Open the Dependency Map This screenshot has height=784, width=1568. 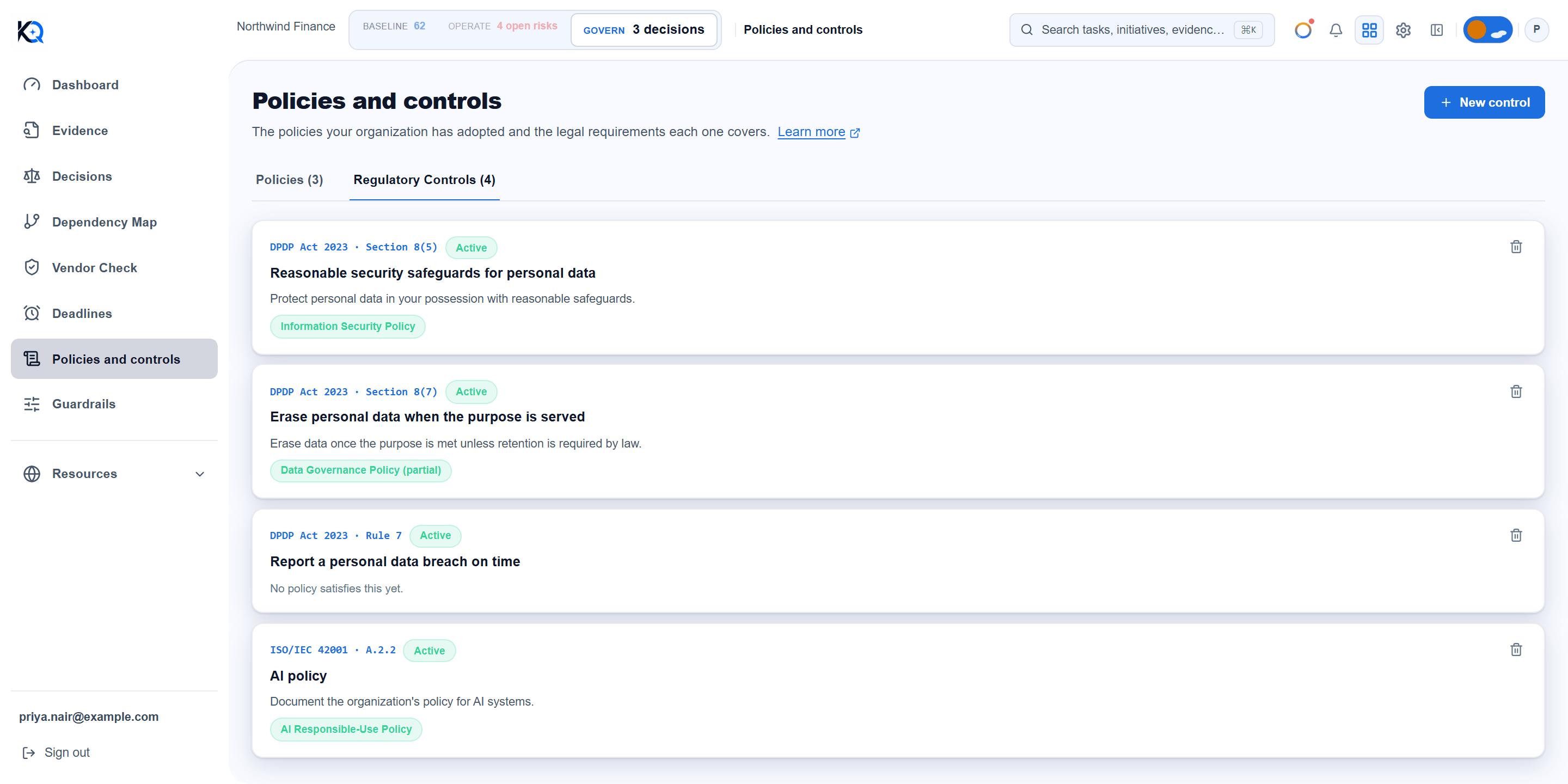pyautogui.click(x=114, y=222)
